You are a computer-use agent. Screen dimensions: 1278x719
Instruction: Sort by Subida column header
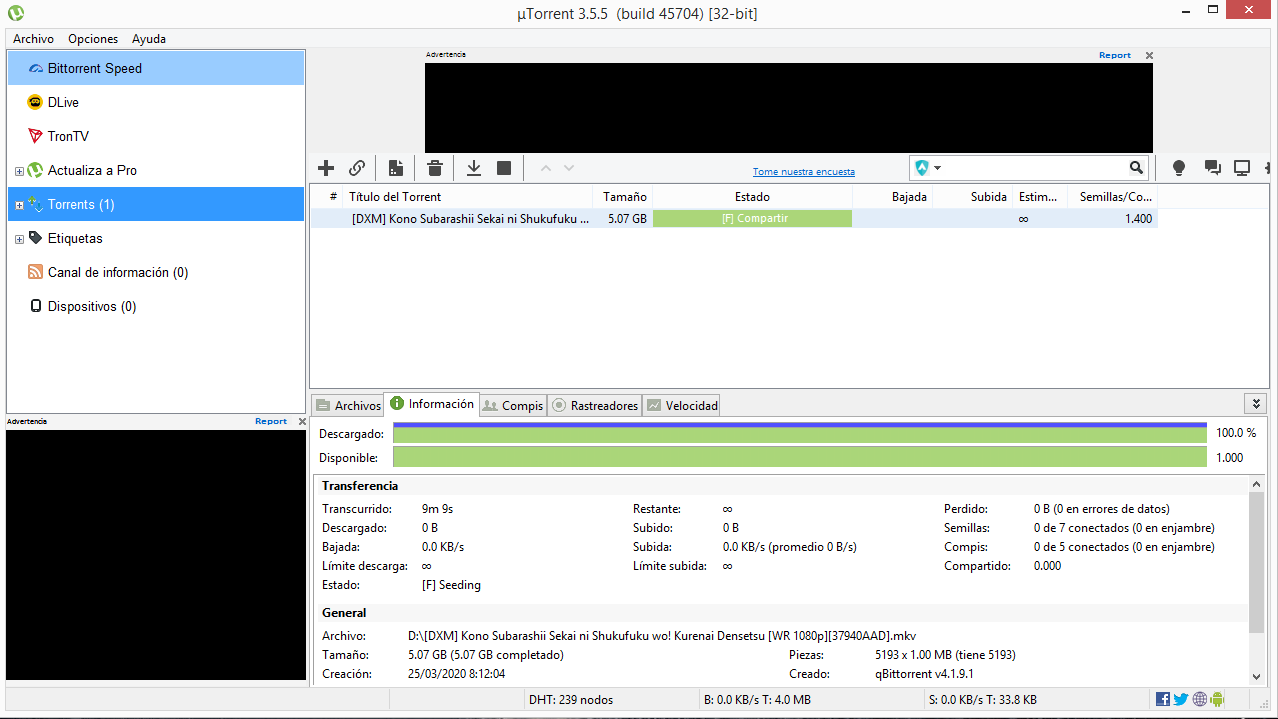tap(973, 197)
